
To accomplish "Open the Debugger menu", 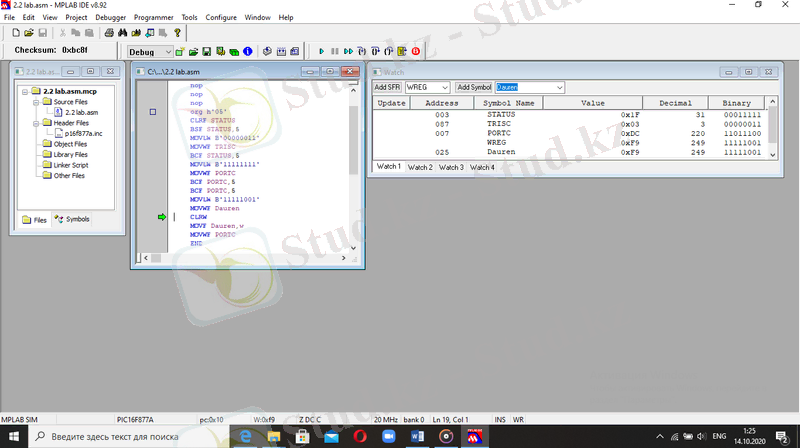I will 110,18.
